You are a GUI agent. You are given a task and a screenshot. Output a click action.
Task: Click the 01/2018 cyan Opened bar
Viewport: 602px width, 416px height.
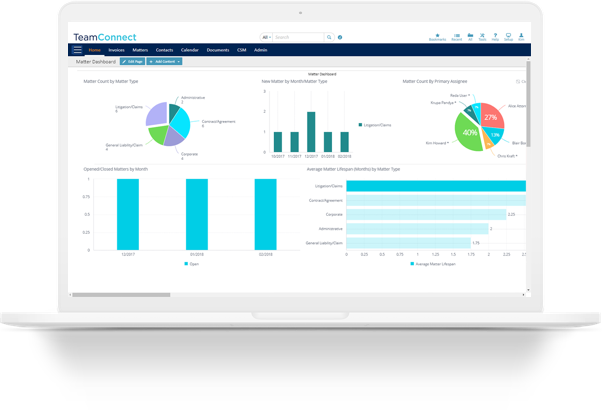(197, 215)
